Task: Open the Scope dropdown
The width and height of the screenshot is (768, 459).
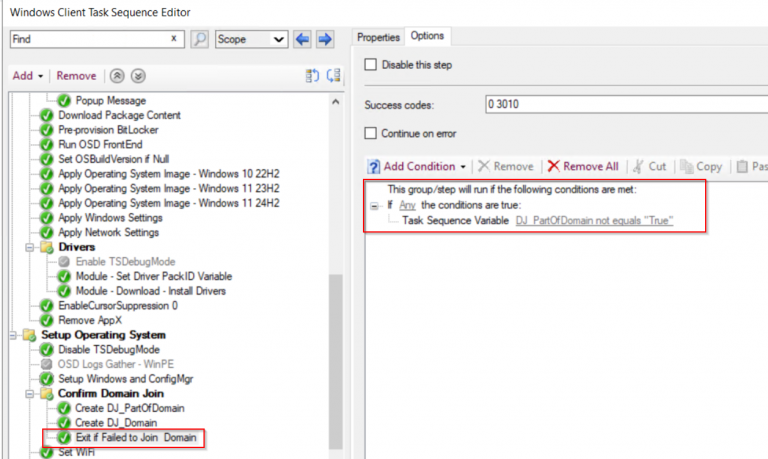Action: point(250,39)
